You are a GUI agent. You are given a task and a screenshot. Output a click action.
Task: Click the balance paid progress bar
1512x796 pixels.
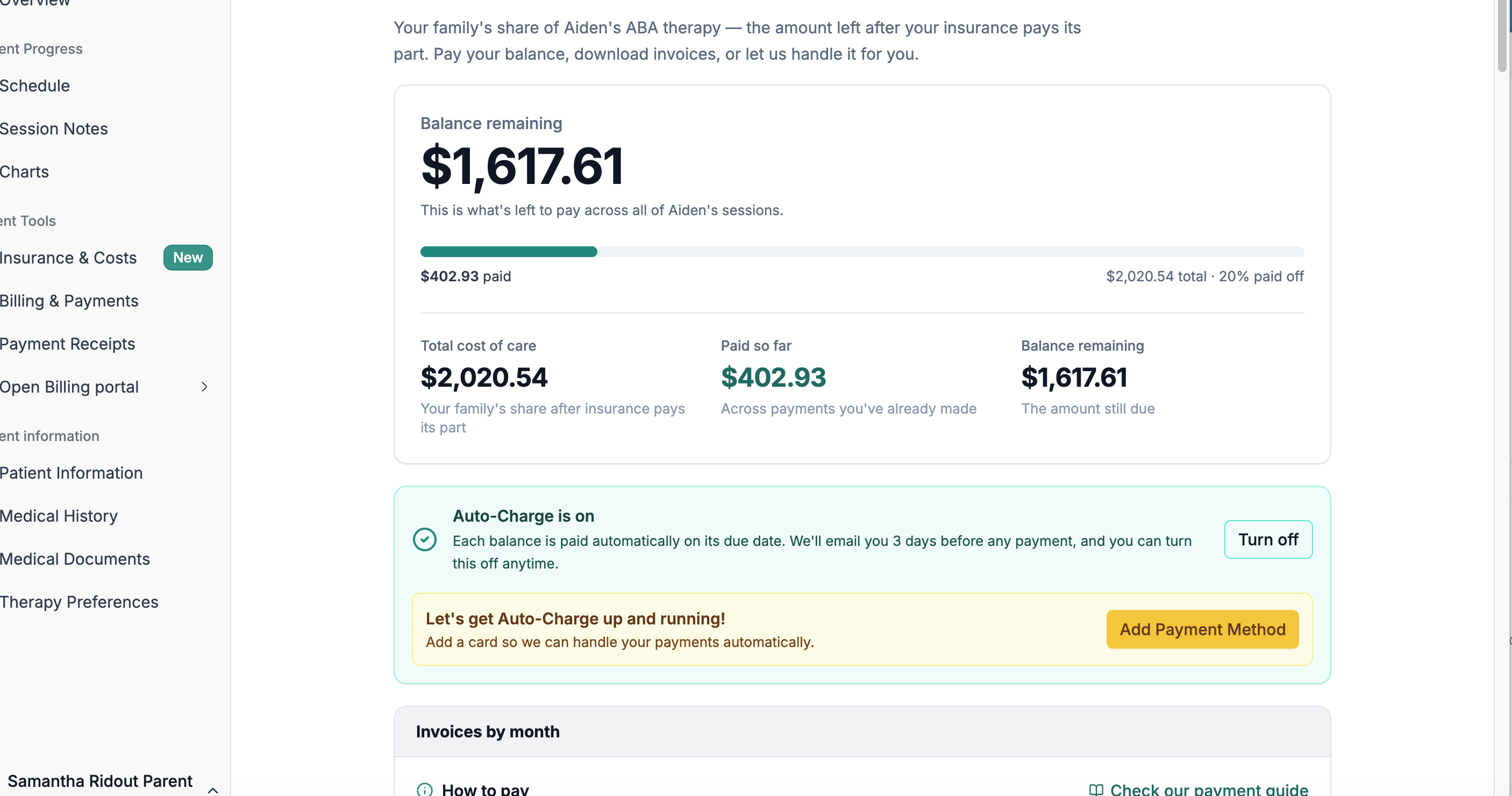point(861,252)
